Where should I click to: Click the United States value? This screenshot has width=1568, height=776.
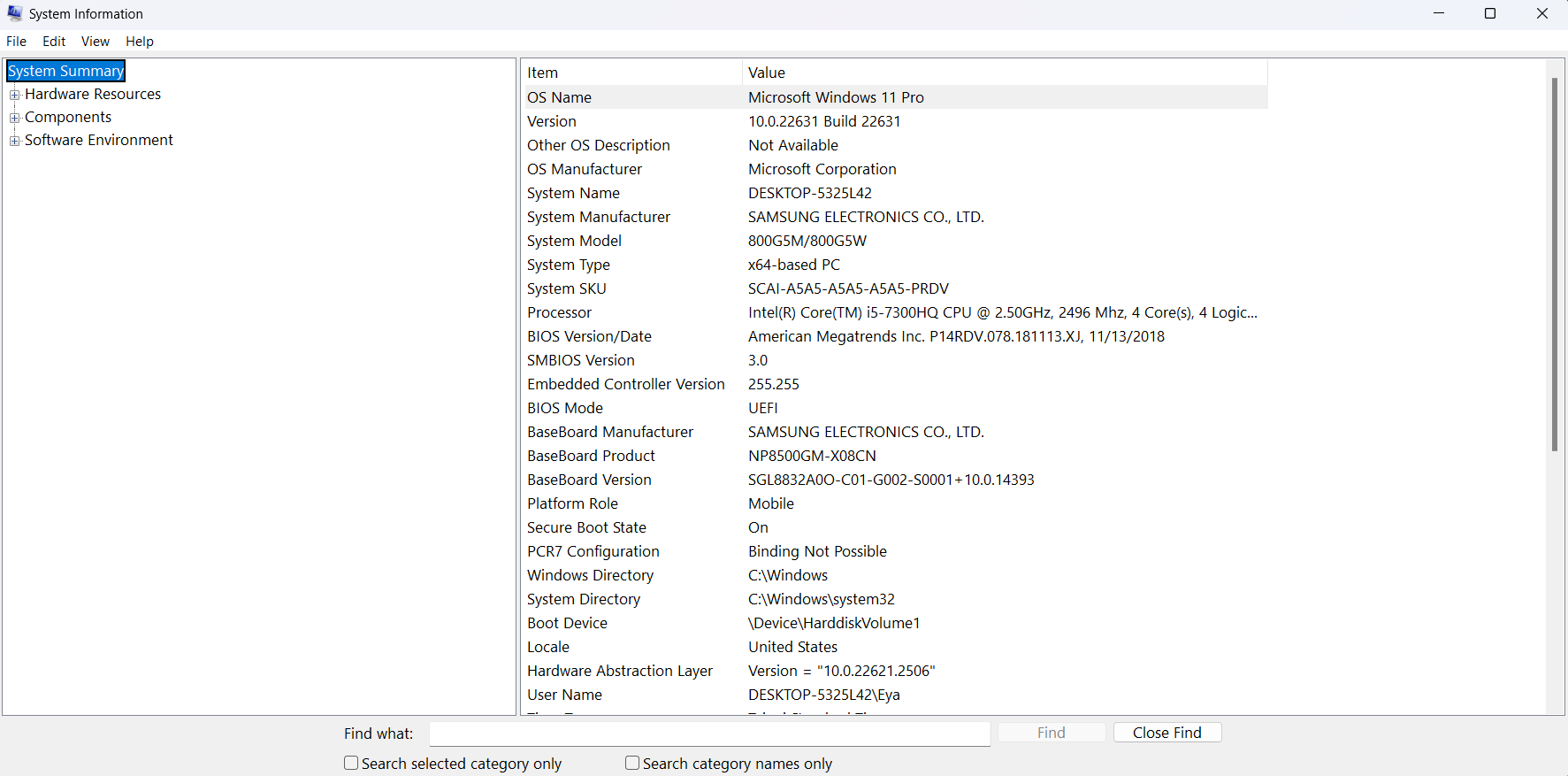(792, 647)
